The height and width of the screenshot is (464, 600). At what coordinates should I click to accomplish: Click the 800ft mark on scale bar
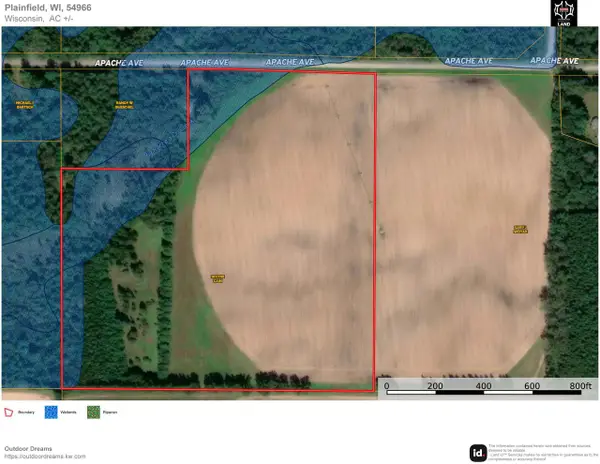pos(581,386)
